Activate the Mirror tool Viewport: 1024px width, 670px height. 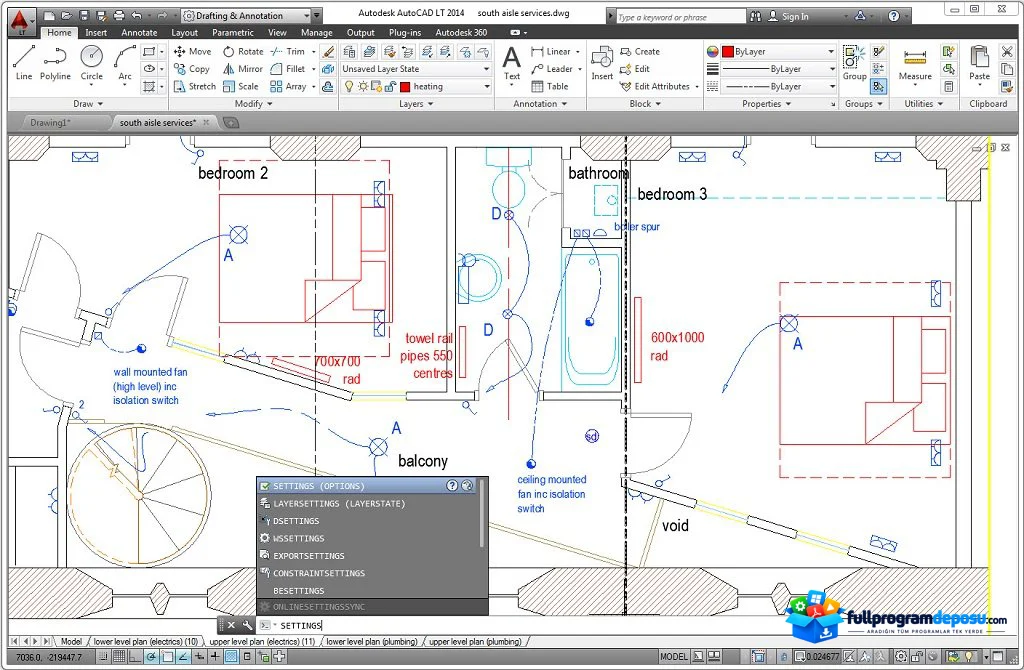pyautogui.click(x=243, y=69)
